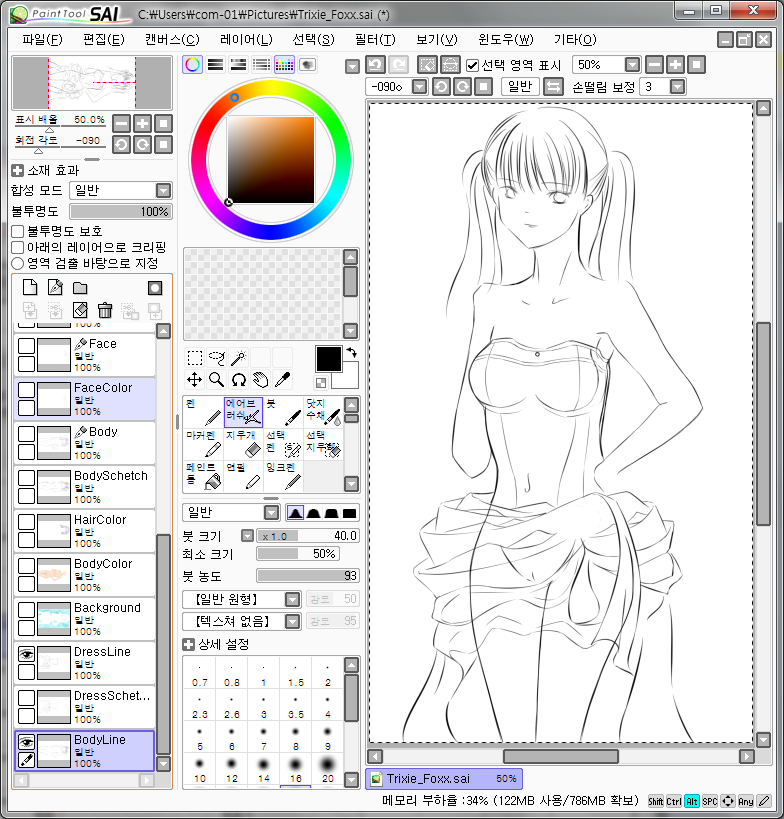Open the 필터(T) menu

(375, 40)
